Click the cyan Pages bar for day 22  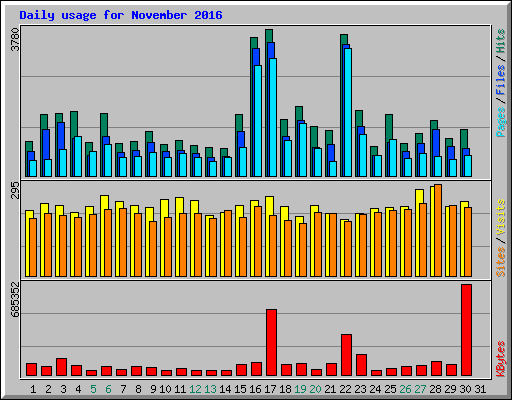(348, 112)
